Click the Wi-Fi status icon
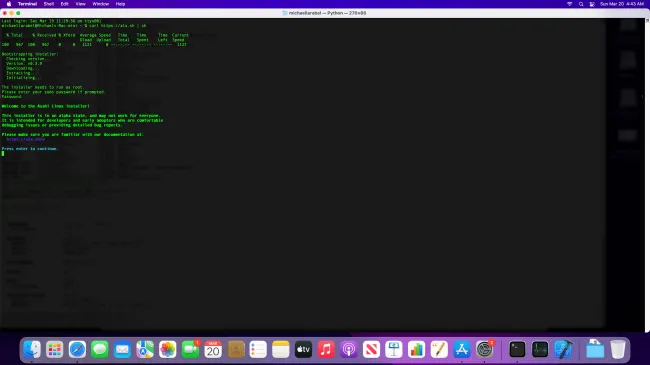The image size is (650, 365). point(570,4)
